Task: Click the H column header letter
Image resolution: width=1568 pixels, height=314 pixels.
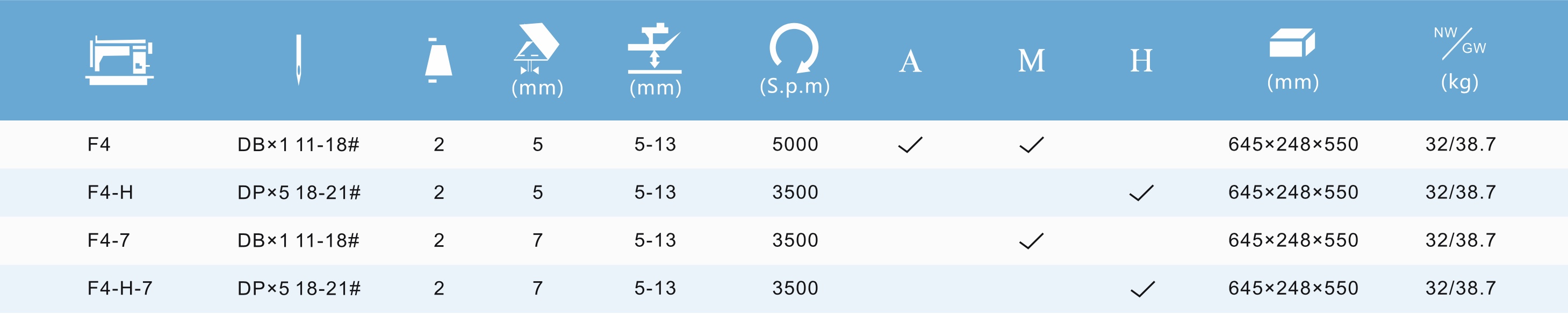Action: [1141, 61]
